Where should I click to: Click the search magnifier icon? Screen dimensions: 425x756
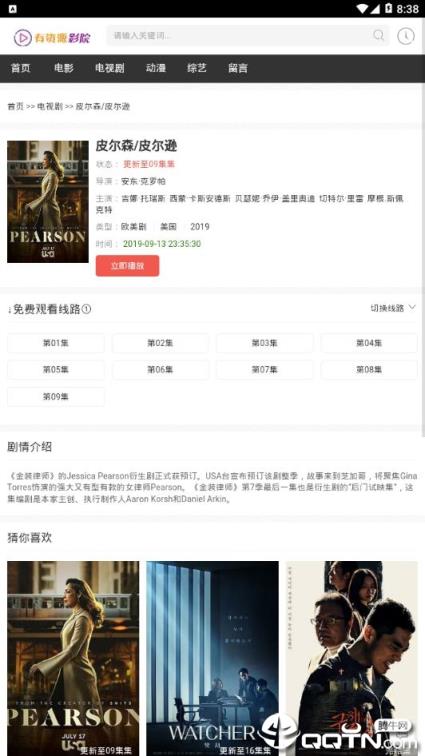pyautogui.click(x=379, y=36)
